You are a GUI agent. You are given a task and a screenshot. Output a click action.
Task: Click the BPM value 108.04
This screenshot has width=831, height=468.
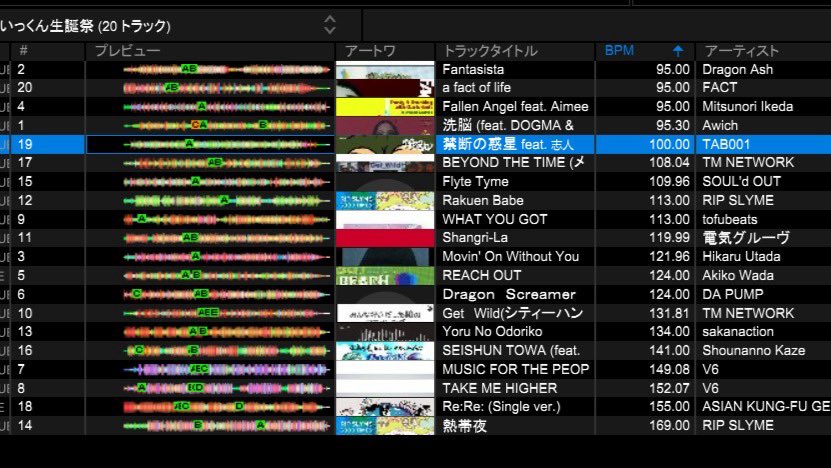point(669,163)
